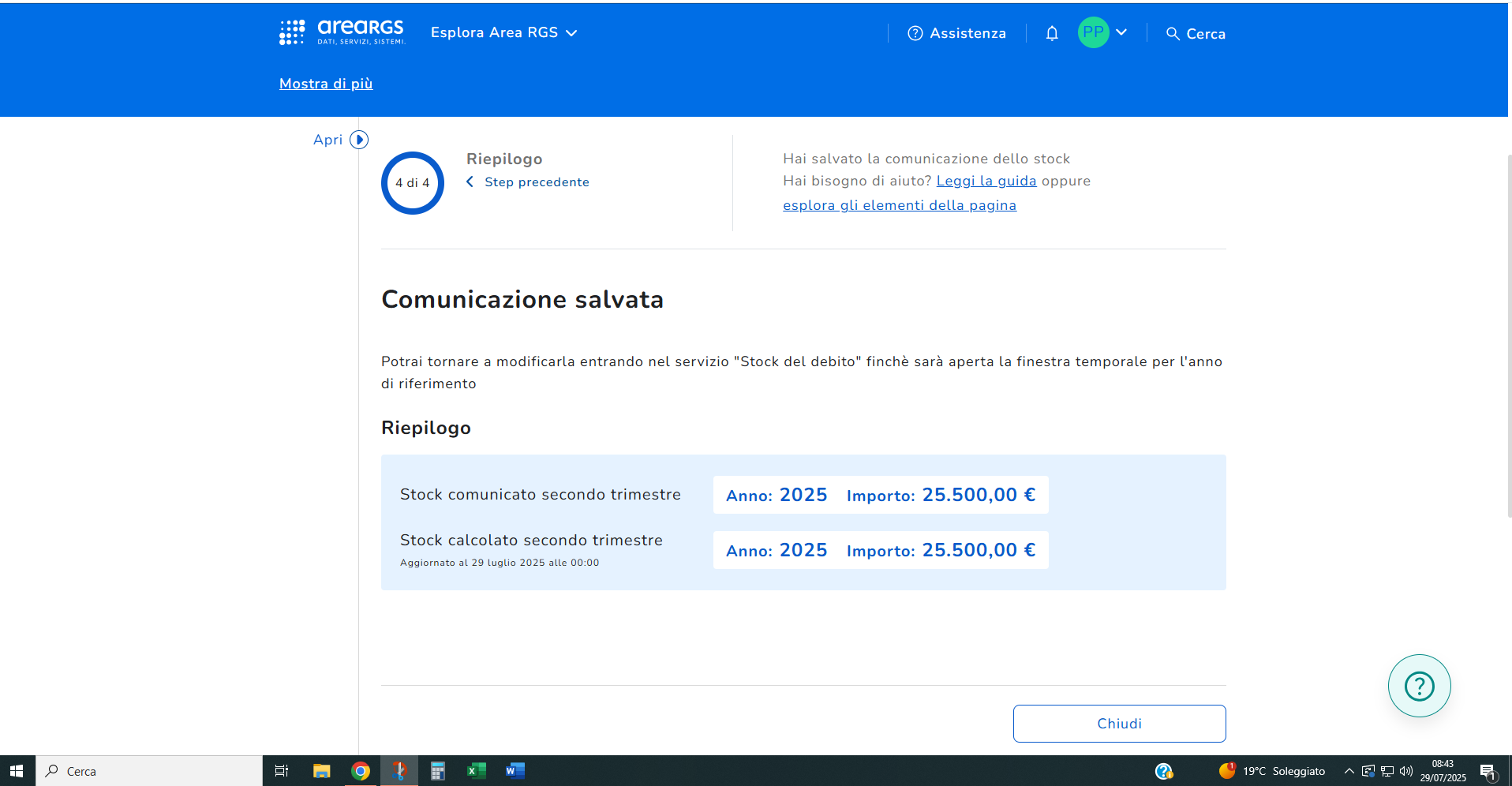Click the Mostra di più link
The image size is (1512, 786).
pos(326,84)
